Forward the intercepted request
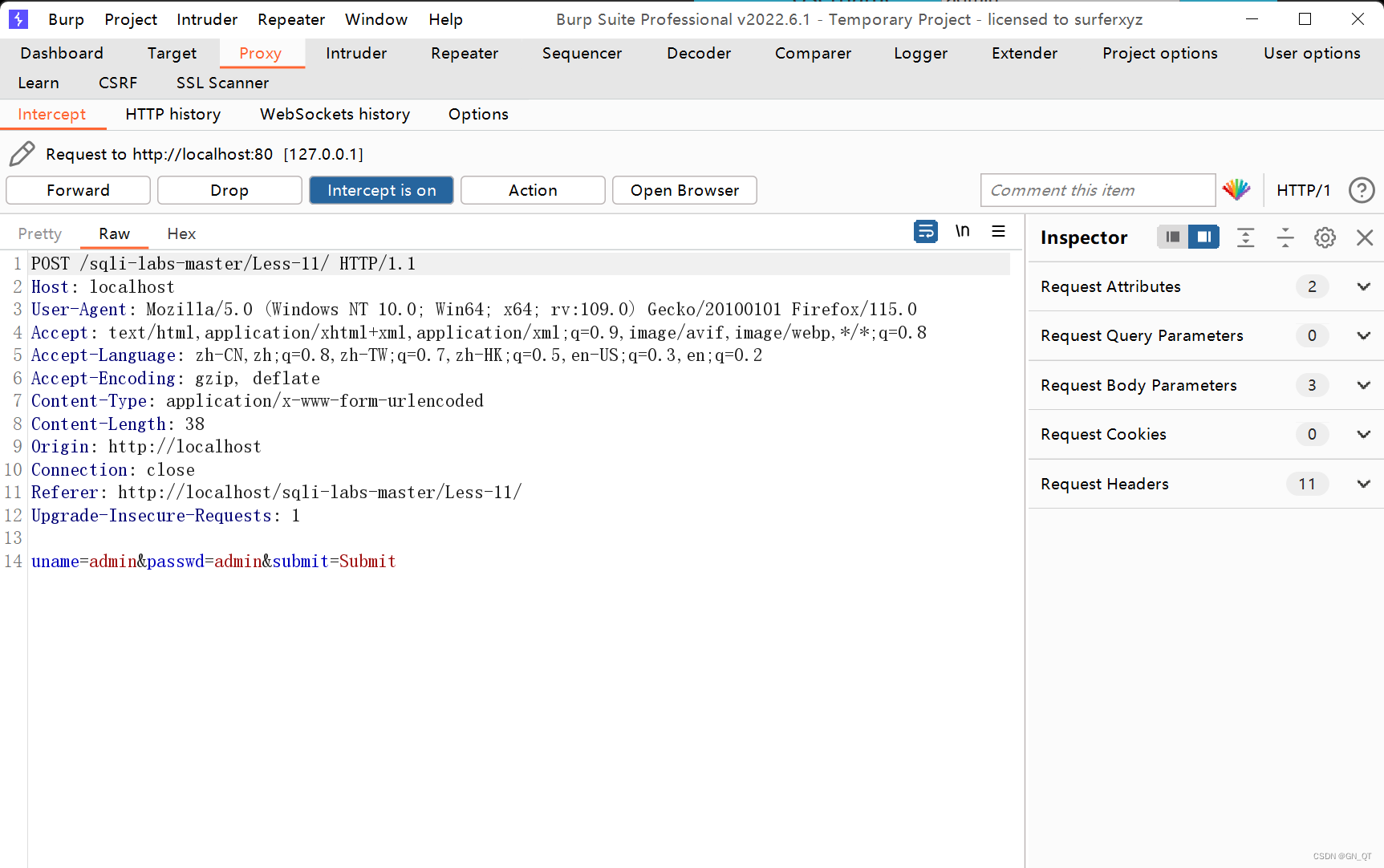Viewport: 1384px width, 868px height. click(x=78, y=190)
